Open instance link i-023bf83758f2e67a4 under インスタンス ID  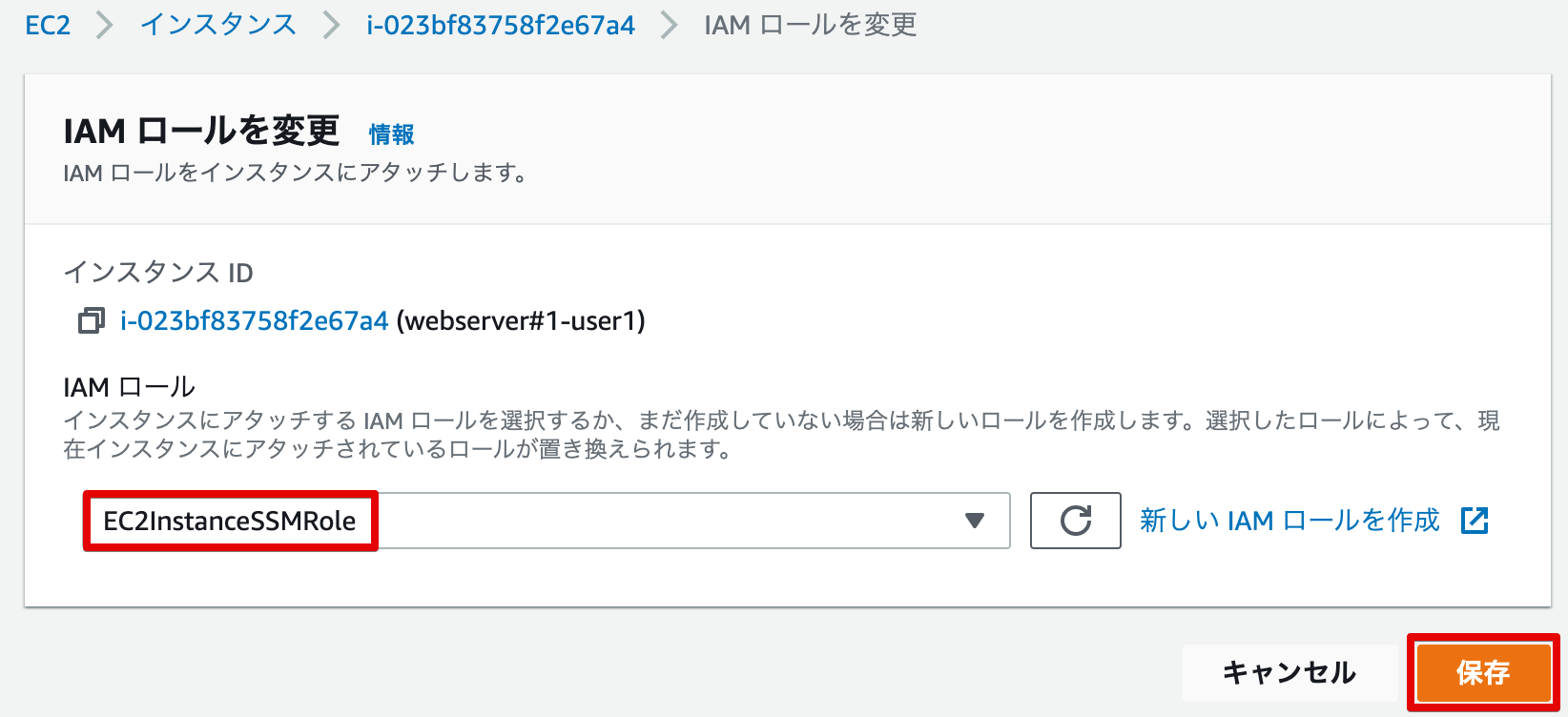tap(254, 321)
